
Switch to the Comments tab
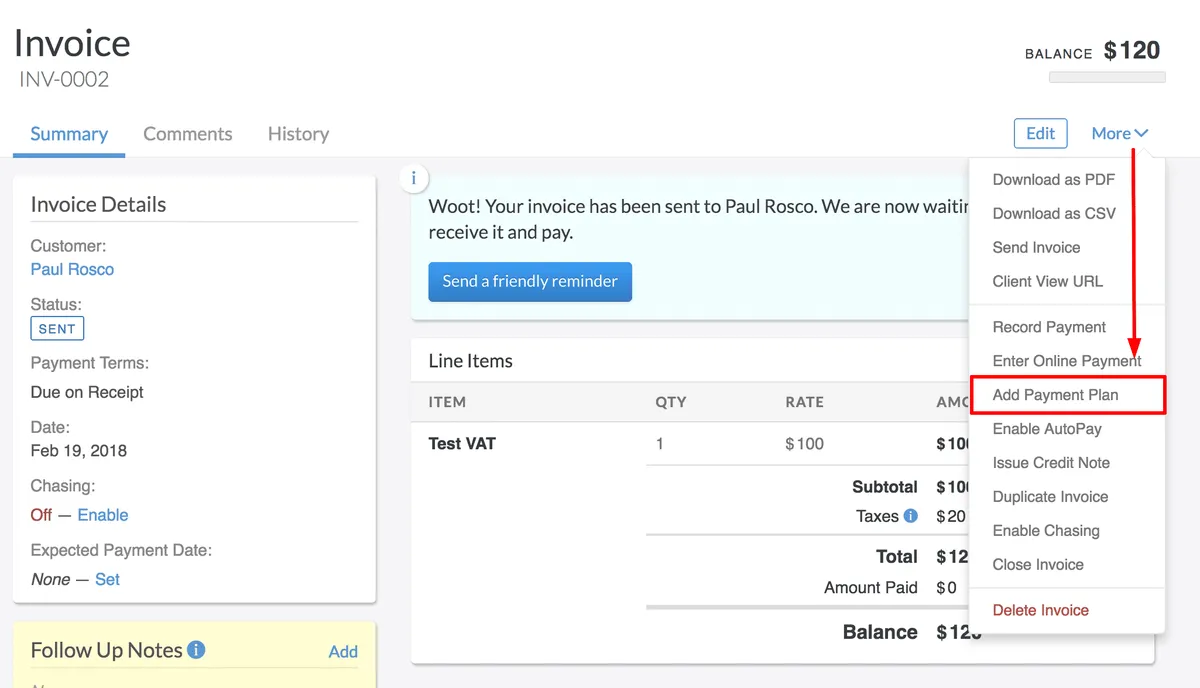[x=187, y=134]
